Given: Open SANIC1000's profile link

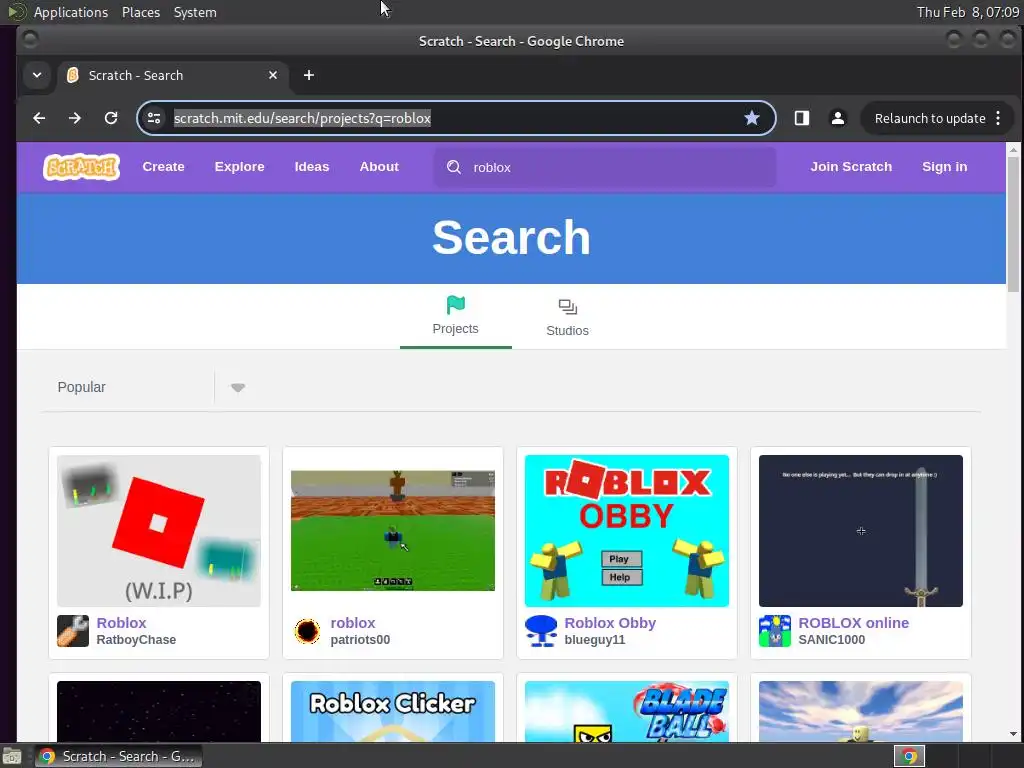Looking at the screenshot, I should 831,640.
